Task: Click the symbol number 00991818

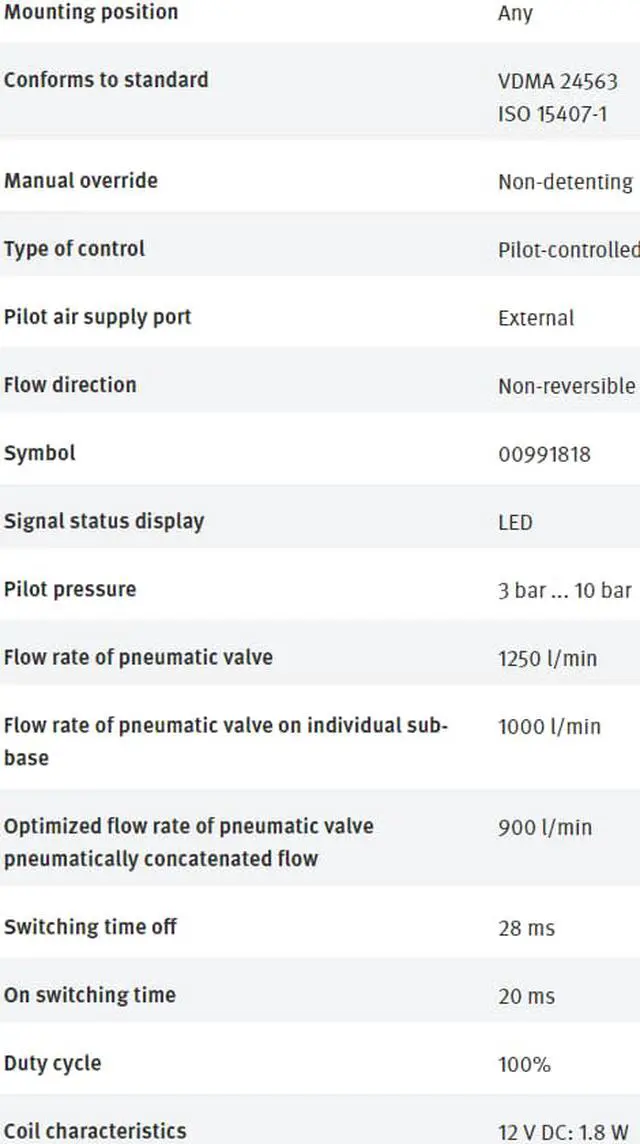Action: (x=544, y=454)
